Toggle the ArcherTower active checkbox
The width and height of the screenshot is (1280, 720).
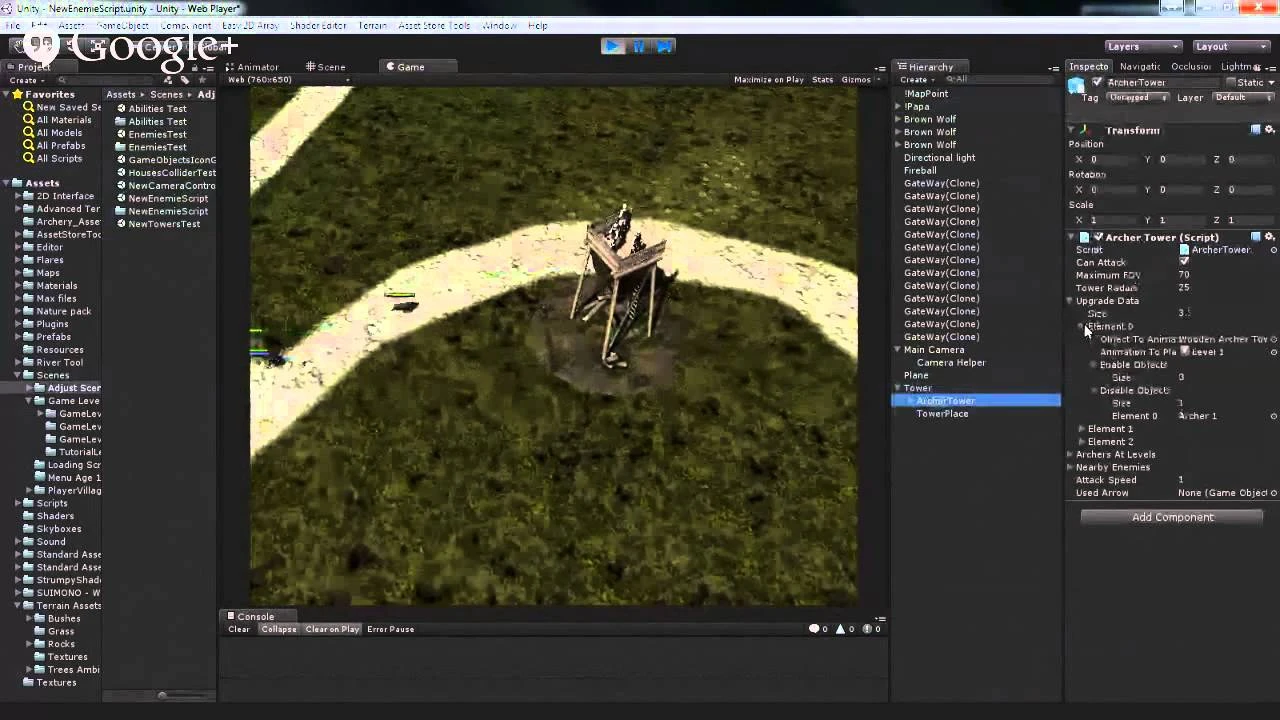1097,82
